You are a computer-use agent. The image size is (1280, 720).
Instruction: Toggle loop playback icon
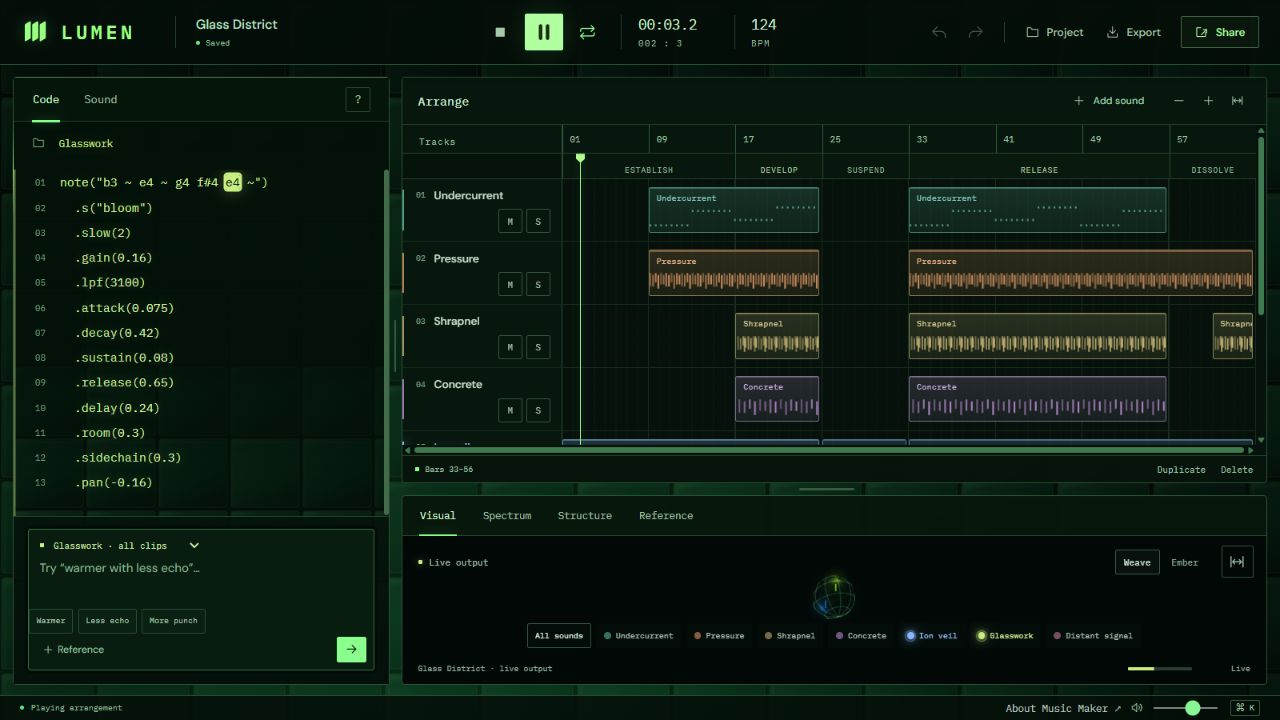[587, 32]
